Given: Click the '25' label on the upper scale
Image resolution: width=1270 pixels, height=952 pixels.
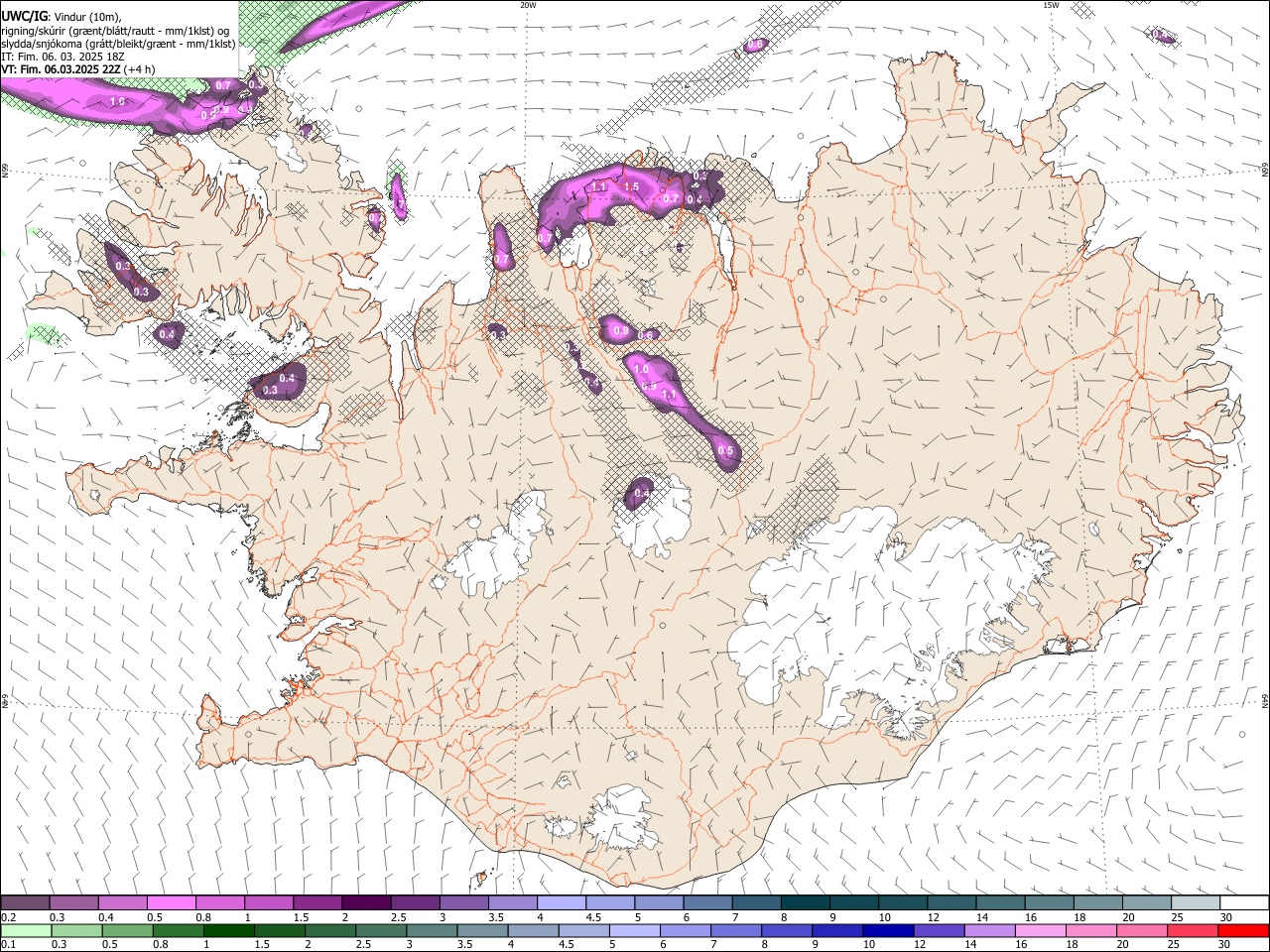Looking at the screenshot, I should (1178, 917).
